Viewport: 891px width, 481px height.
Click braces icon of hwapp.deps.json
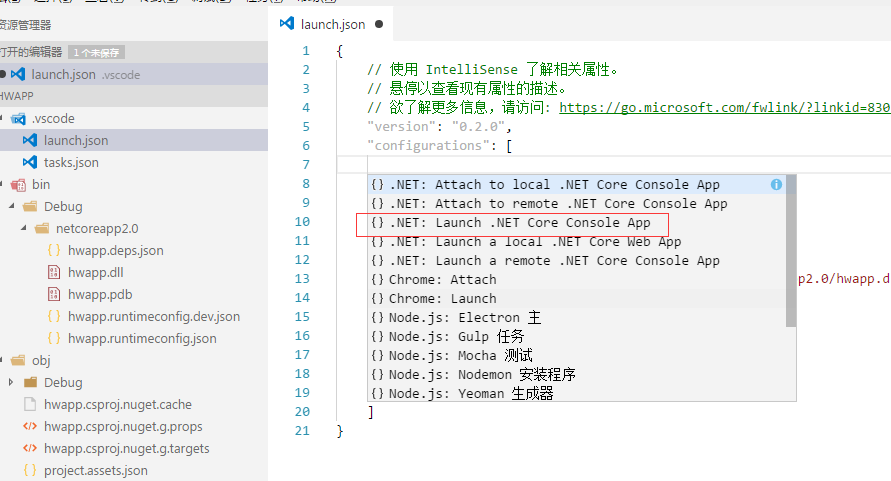(54, 250)
